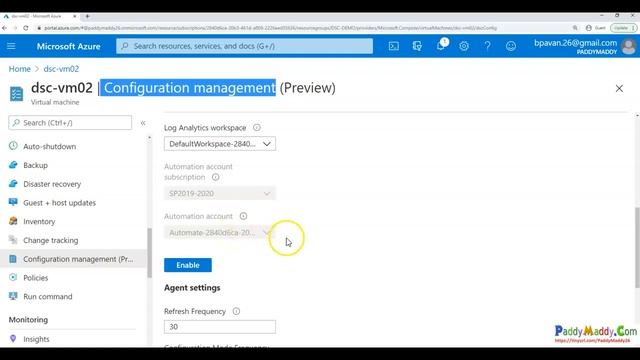This screenshot has width=640, height=360.
Task: Click the Inventory icon
Action: click(x=13, y=221)
